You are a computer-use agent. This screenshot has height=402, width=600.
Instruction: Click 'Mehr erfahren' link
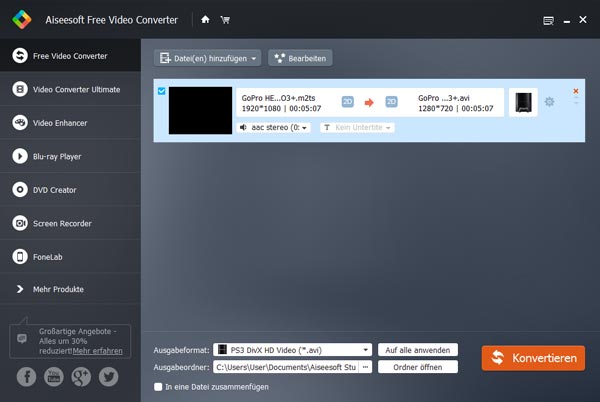click(98, 351)
